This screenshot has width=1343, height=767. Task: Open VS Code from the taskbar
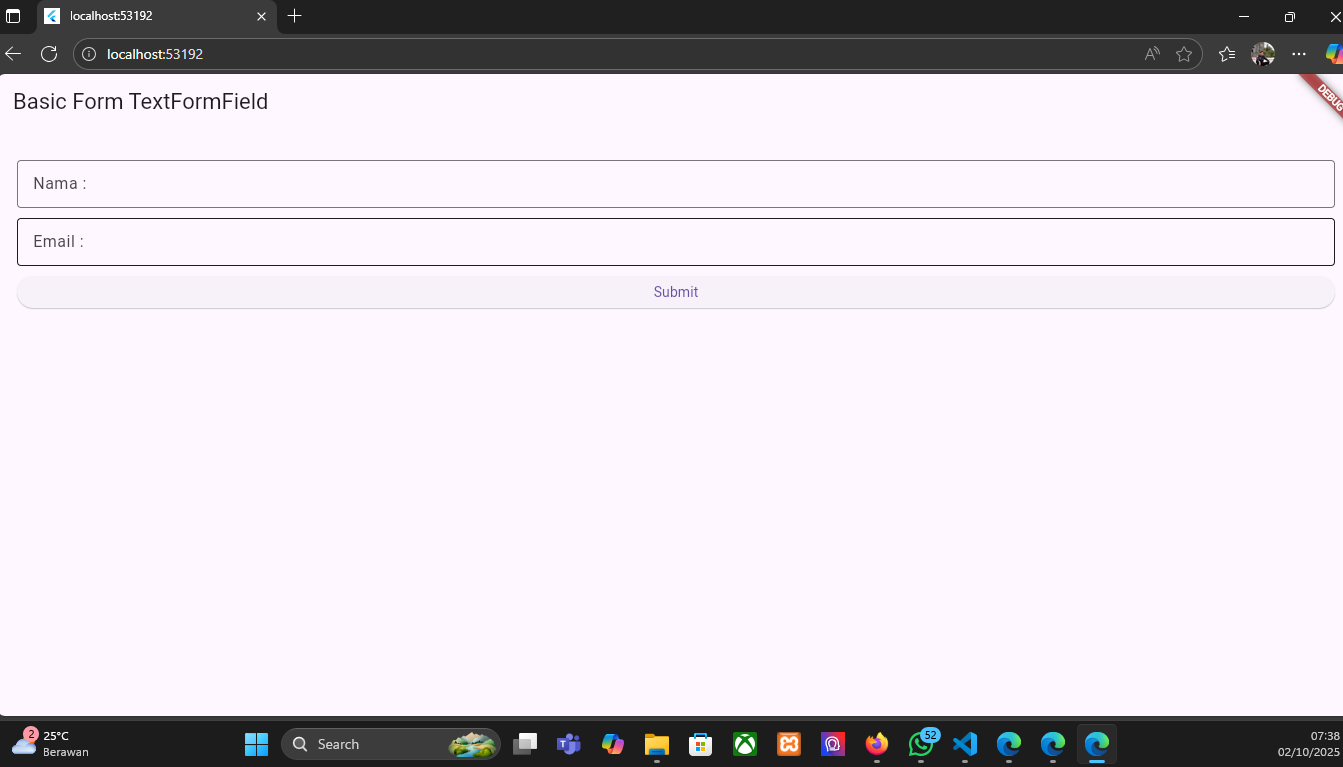[x=964, y=744]
